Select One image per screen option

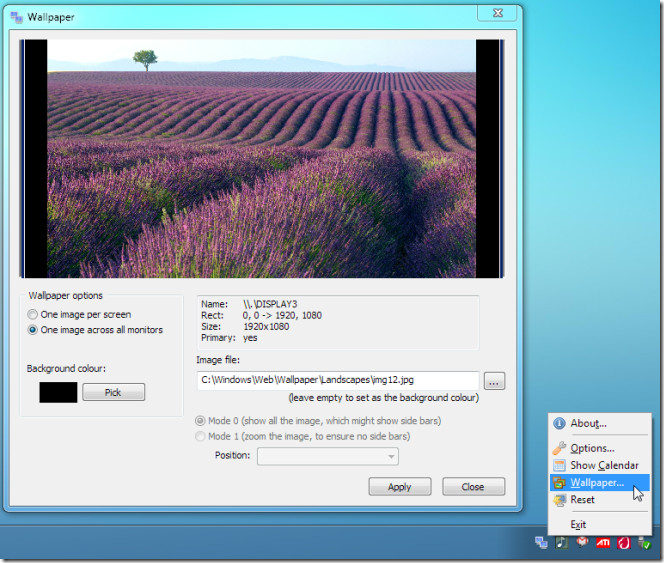[79, 314]
